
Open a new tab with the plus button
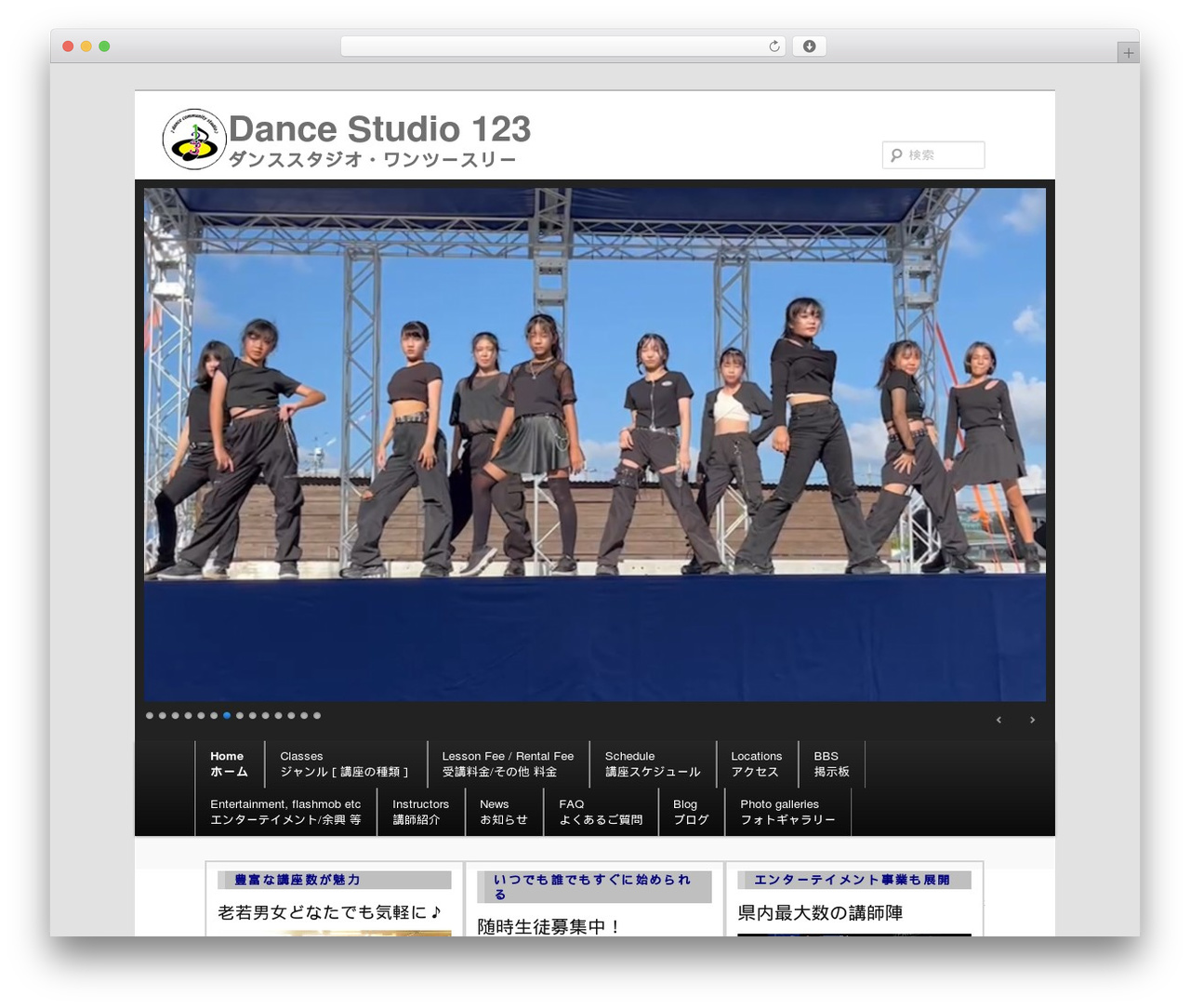point(1128,53)
